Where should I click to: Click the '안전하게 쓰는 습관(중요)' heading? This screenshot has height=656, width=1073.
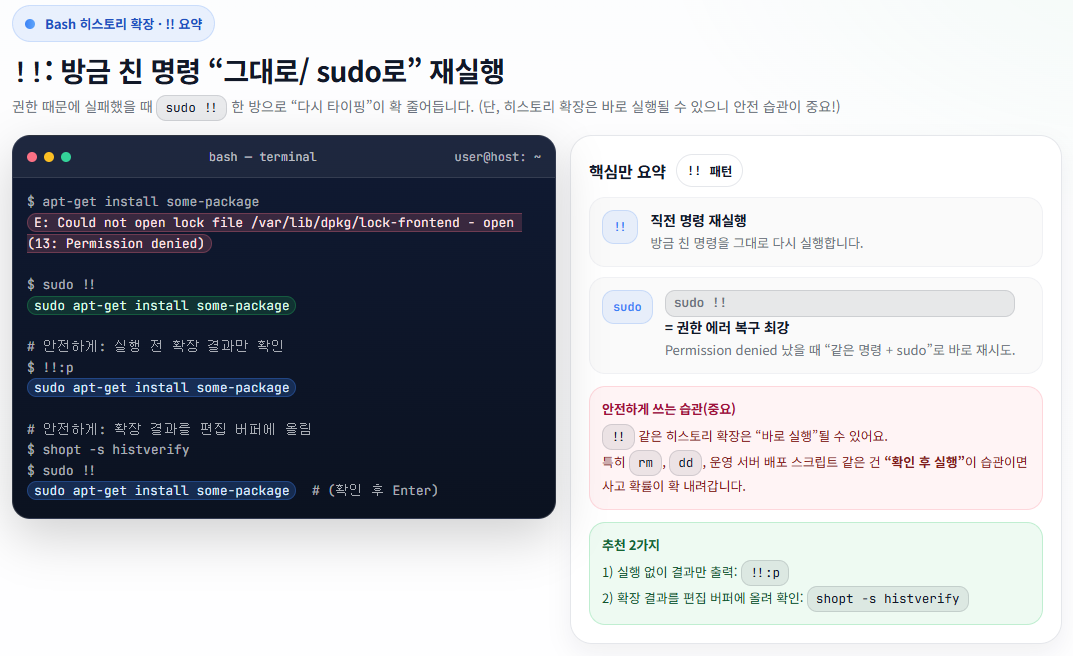click(x=669, y=409)
